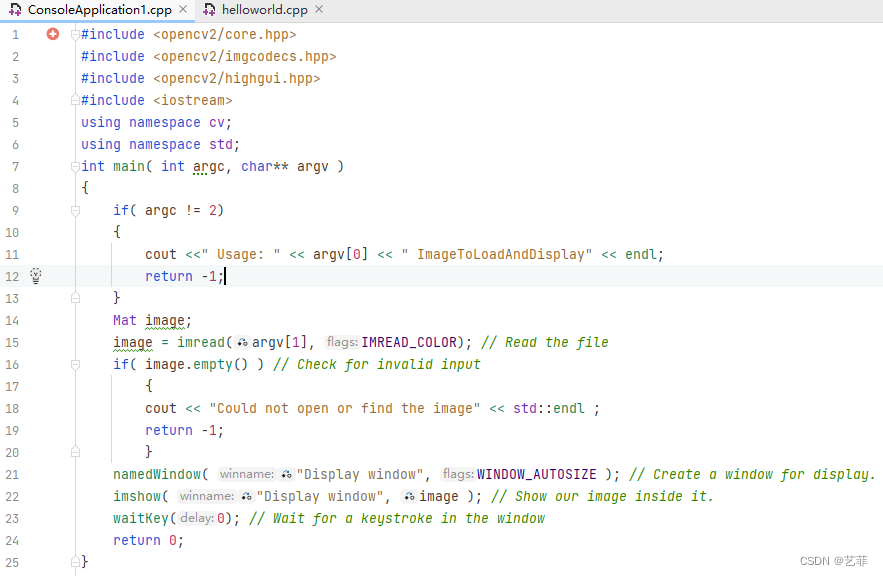The width and height of the screenshot is (883, 576).
Task: Collapse the #include block at line 1
Action: (x=75, y=34)
